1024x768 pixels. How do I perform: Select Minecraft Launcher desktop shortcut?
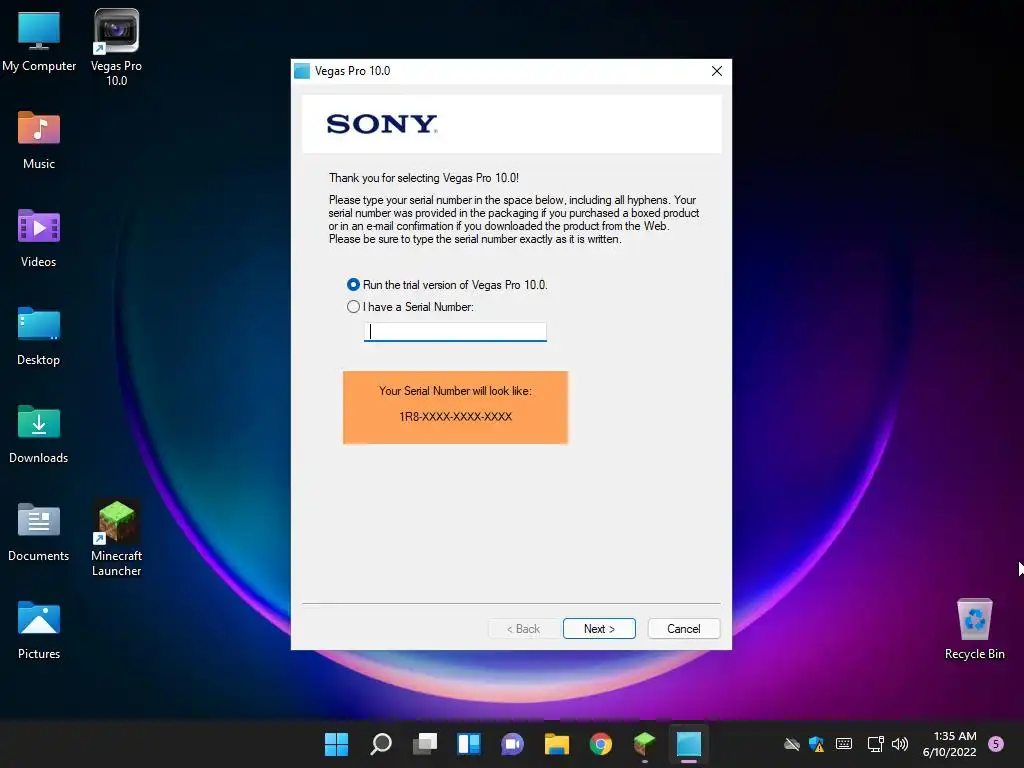[x=116, y=538]
